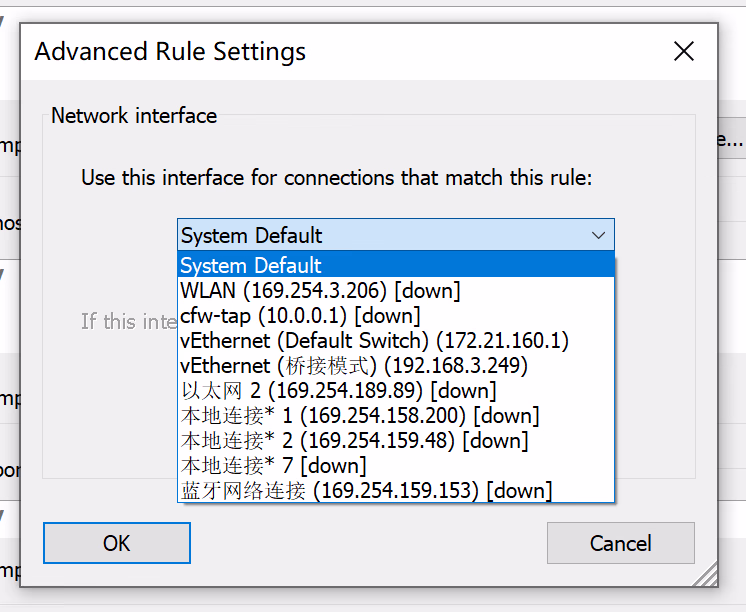
Task: Collapse the network interface dropdown arrow
Action: coord(598,236)
